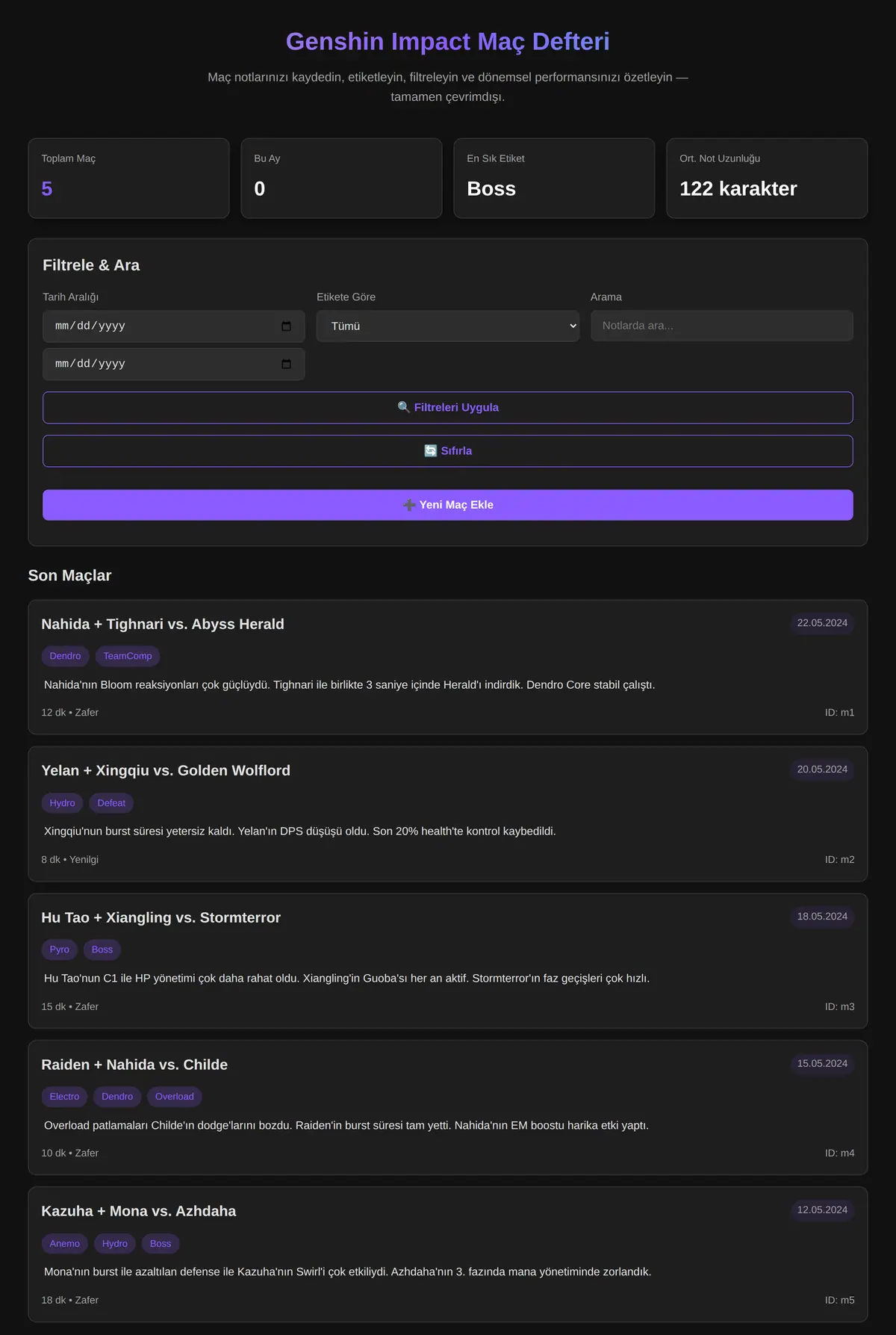The image size is (896, 1335).
Task: Click the date badge 20.05.2024
Action: (822, 769)
